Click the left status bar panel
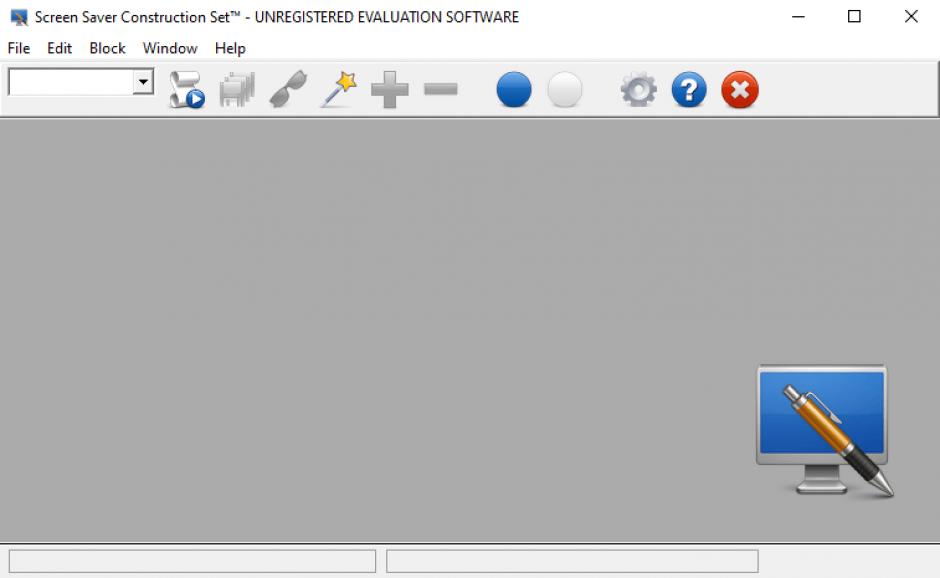 coord(192,561)
